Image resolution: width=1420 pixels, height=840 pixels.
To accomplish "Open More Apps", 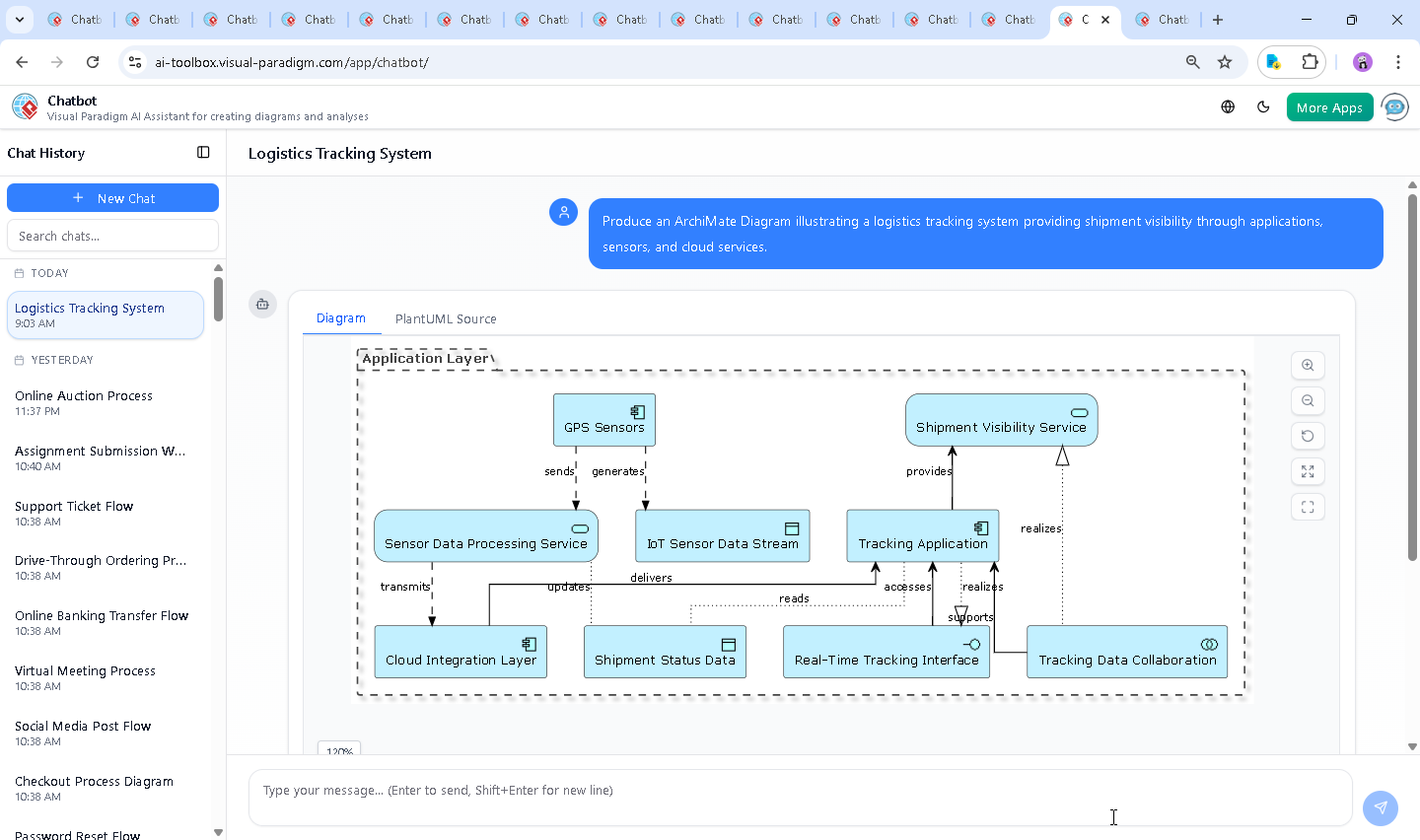I will pyautogui.click(x=1329, y=106).
